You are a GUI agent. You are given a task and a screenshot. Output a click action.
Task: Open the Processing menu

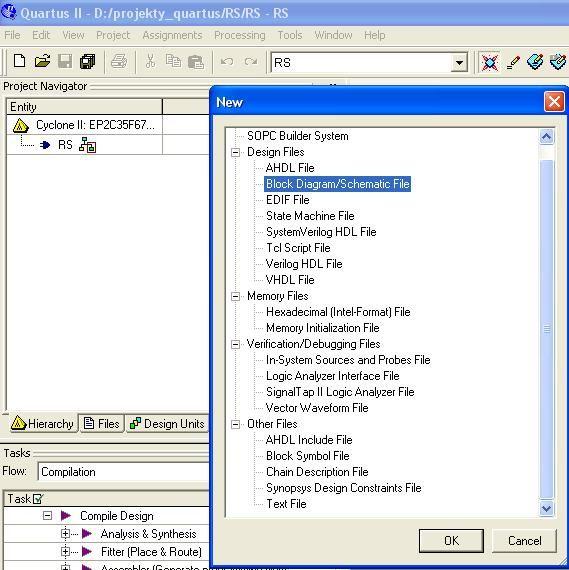(240, 35)
